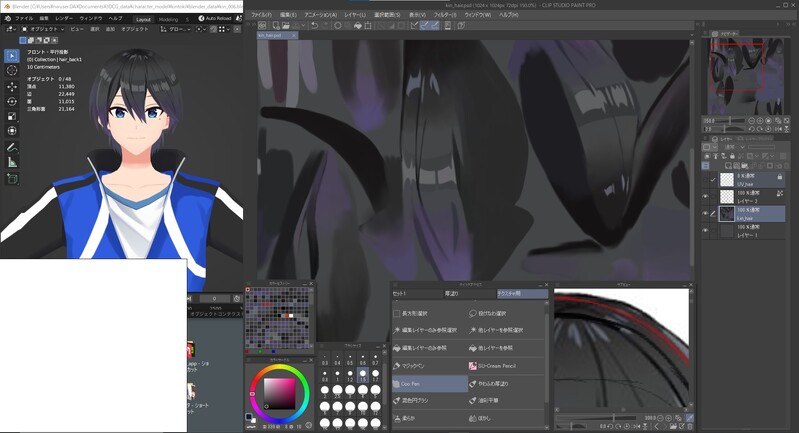Screen dimensions: 799x433
Task: Adjust the Navigator zoom slider
Action: [731, 121]
